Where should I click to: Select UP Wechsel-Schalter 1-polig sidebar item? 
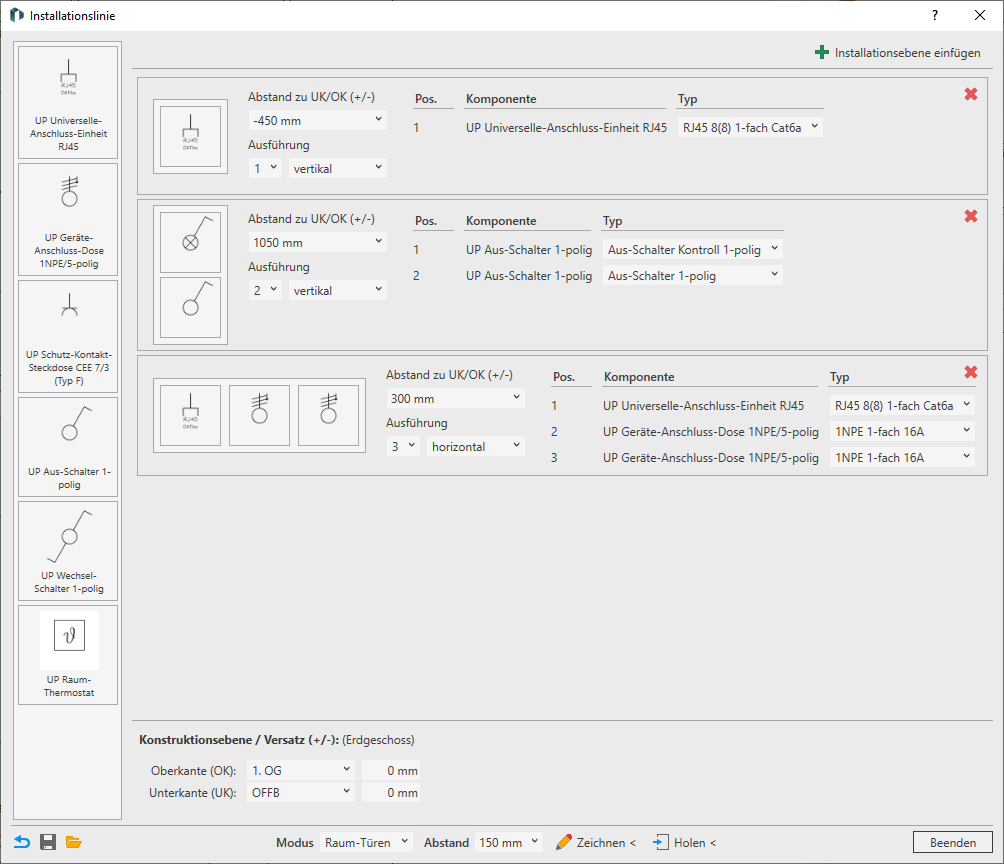click(68, 551)
